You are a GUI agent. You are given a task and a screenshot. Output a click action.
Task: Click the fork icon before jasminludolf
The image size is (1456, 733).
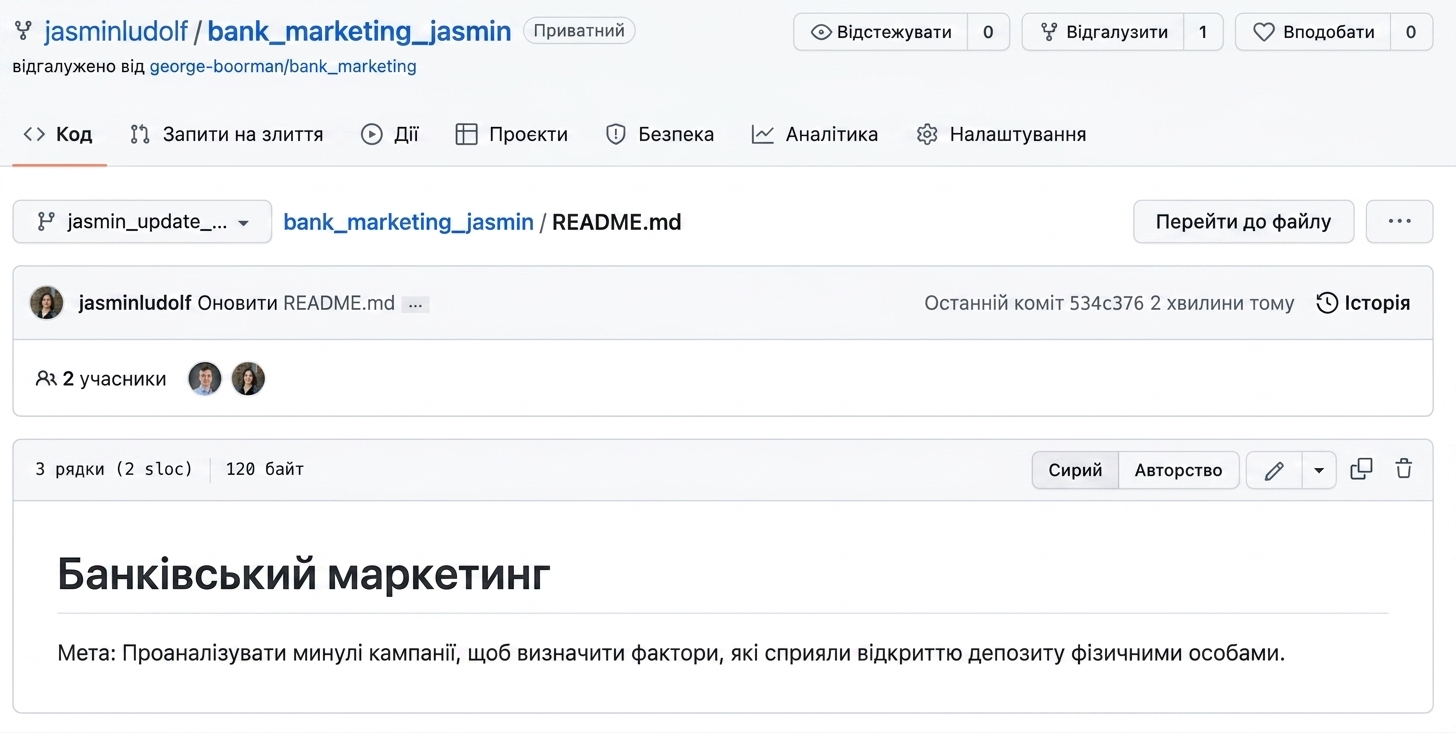coord(23,31)
